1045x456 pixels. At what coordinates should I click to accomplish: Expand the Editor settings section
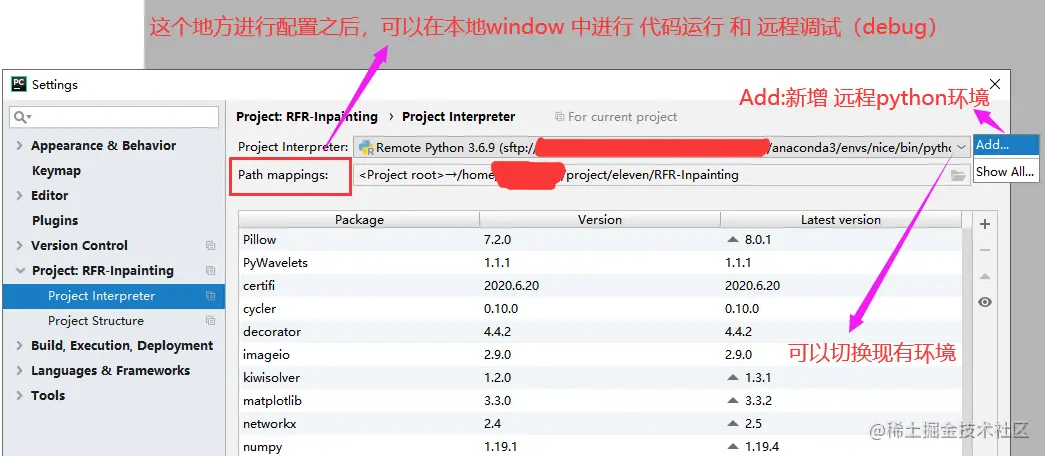(x=19, y=195)
